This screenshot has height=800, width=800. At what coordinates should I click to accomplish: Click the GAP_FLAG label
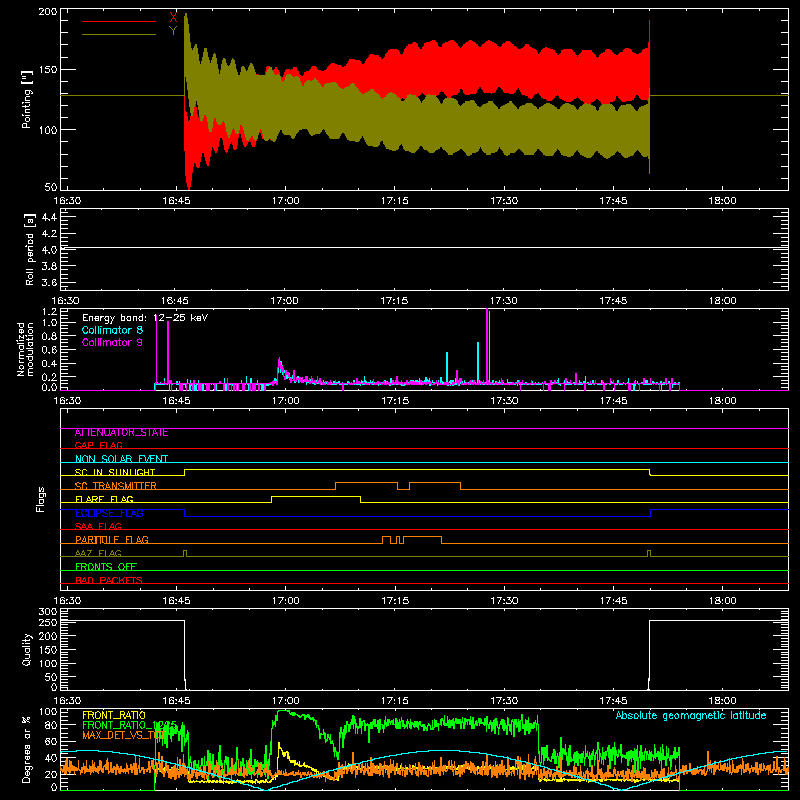point(98,446)
